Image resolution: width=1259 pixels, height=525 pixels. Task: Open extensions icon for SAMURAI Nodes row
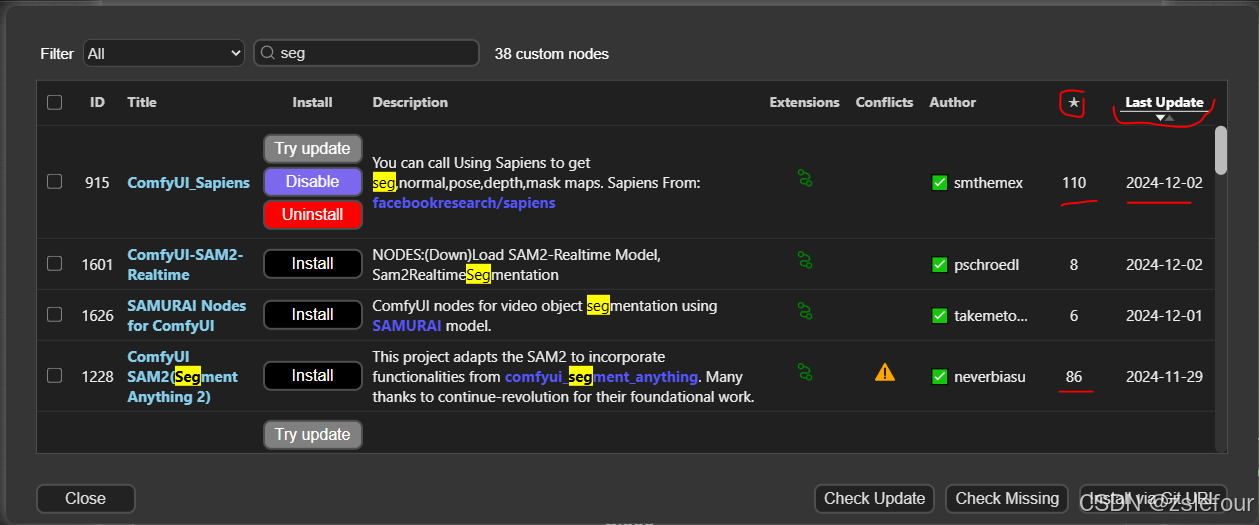tap(804, 311)
